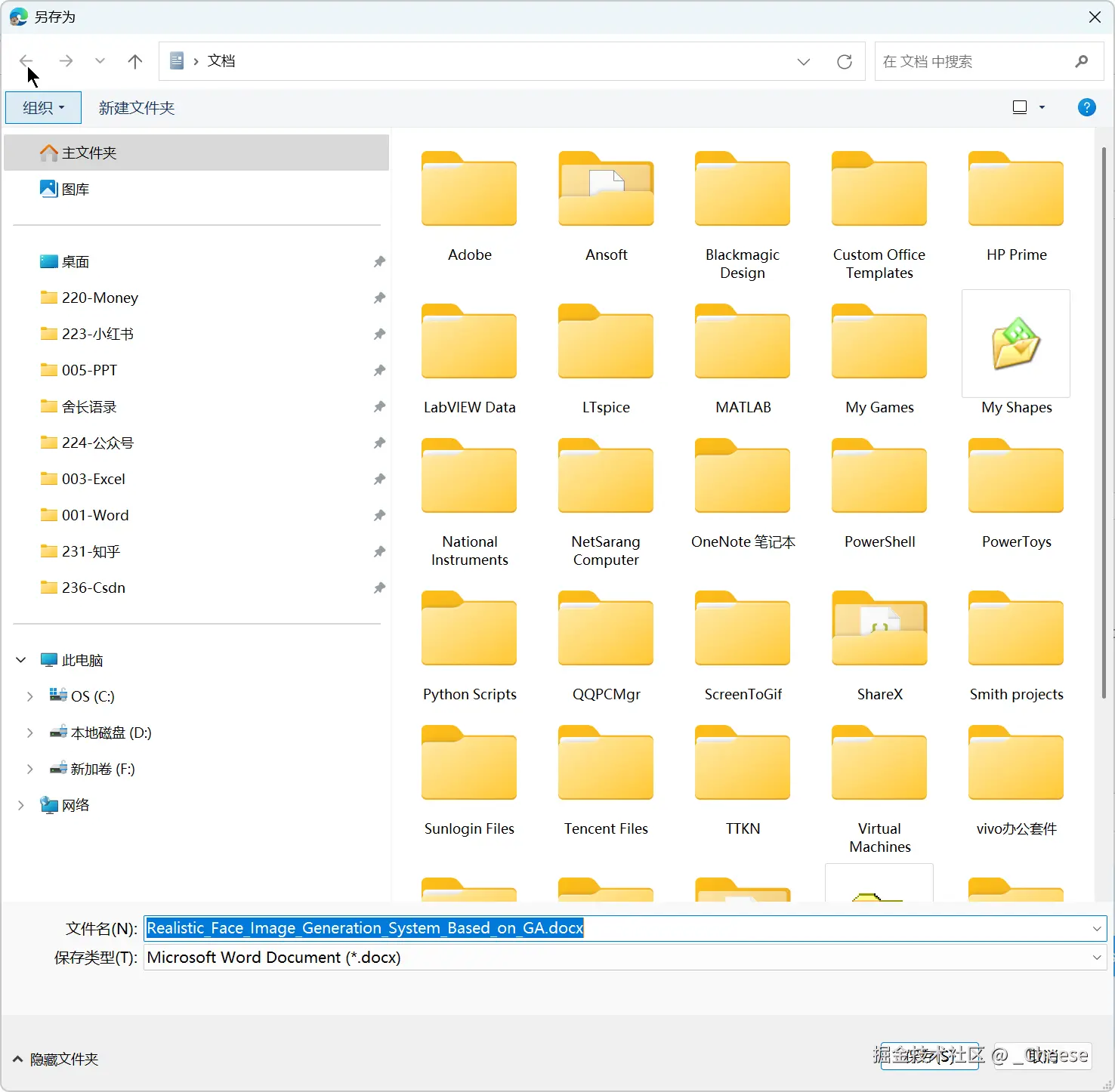
Task: Select the NetSarang Computer folder
Action: (606, 502)
